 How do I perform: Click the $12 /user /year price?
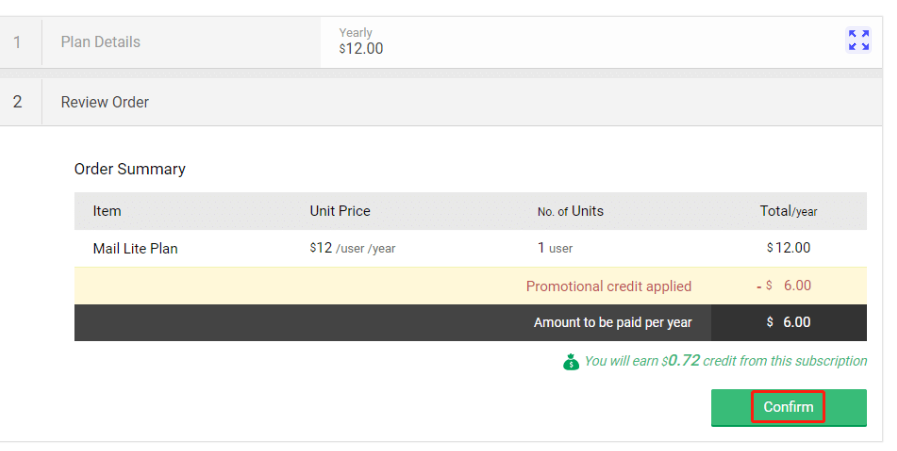352,248
